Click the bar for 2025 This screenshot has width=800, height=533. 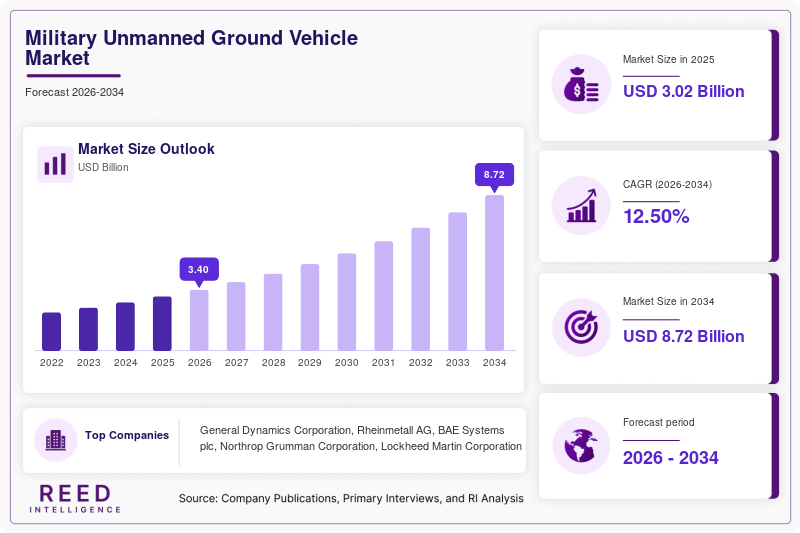click(162, 323)
